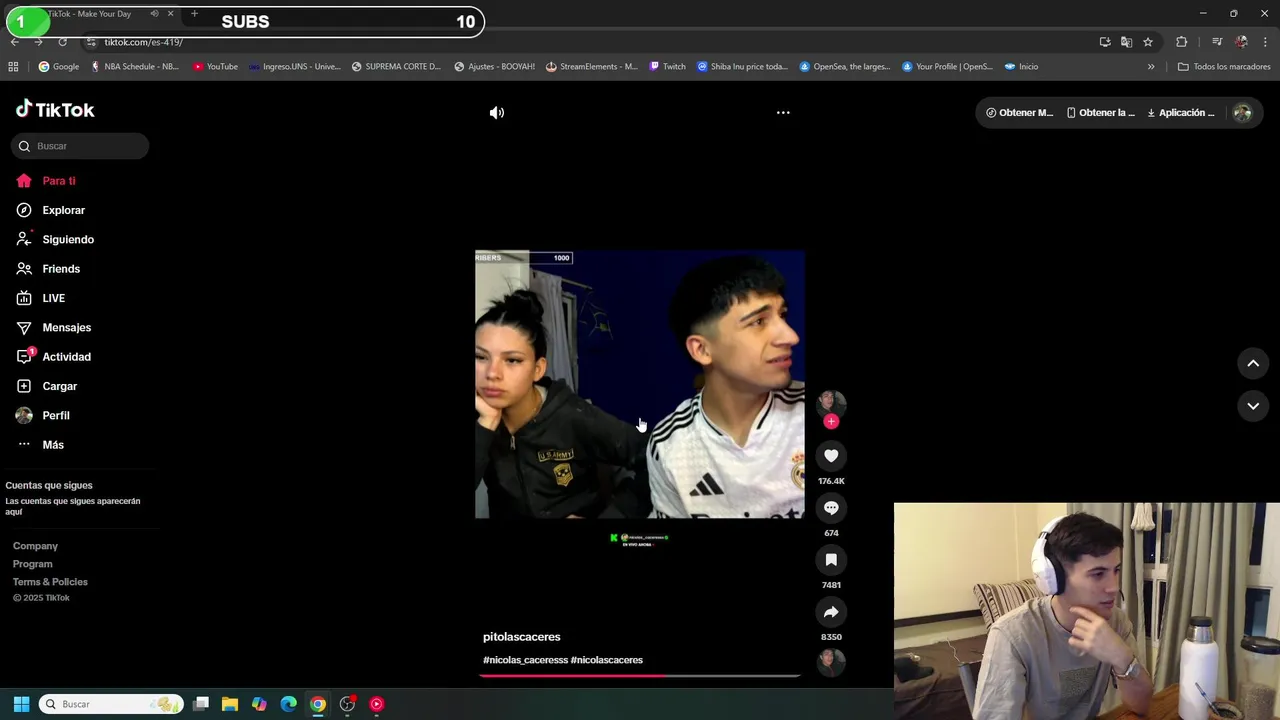
Task: Open the #nicolas_caceresss hashtag
Action: [x=525, y=660]
